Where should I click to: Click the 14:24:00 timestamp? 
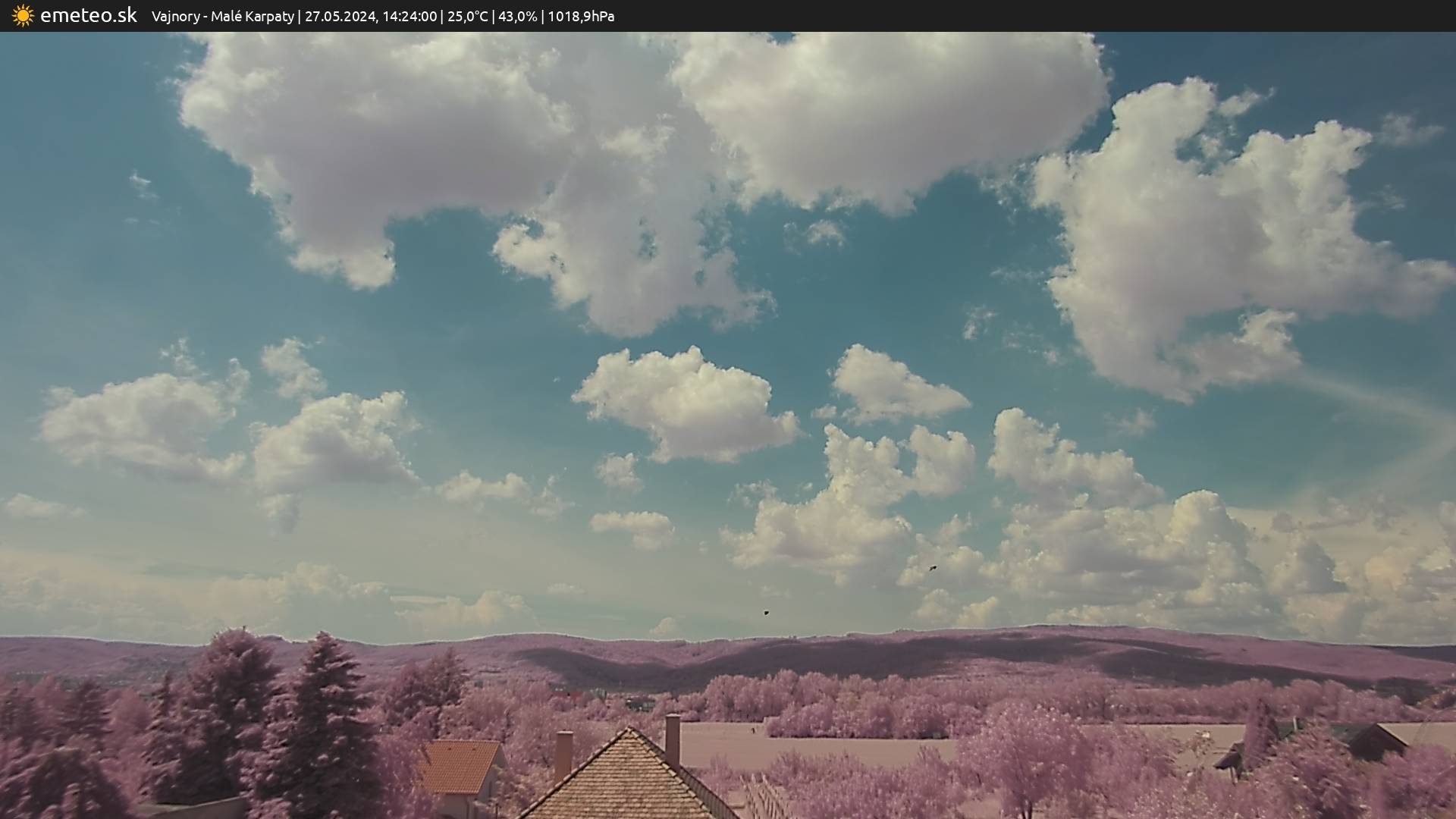[x=409, y=17]
